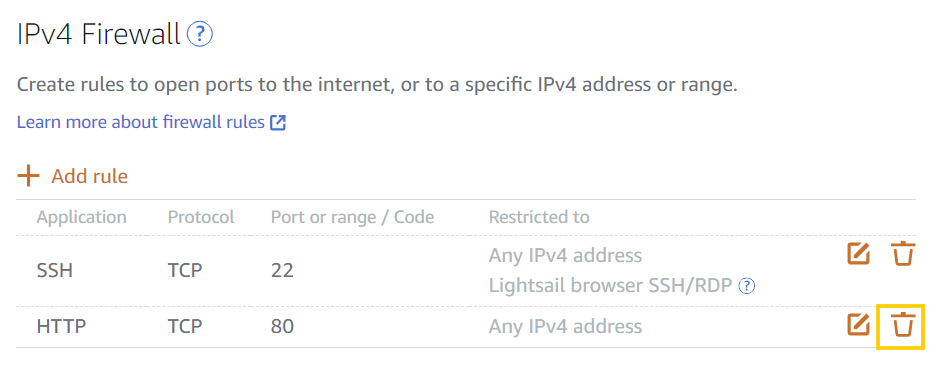Image resolution: width=947 pixels, height=367 pixels.
Task: Select the Add rule text button
Action: [x=89, y=176]
